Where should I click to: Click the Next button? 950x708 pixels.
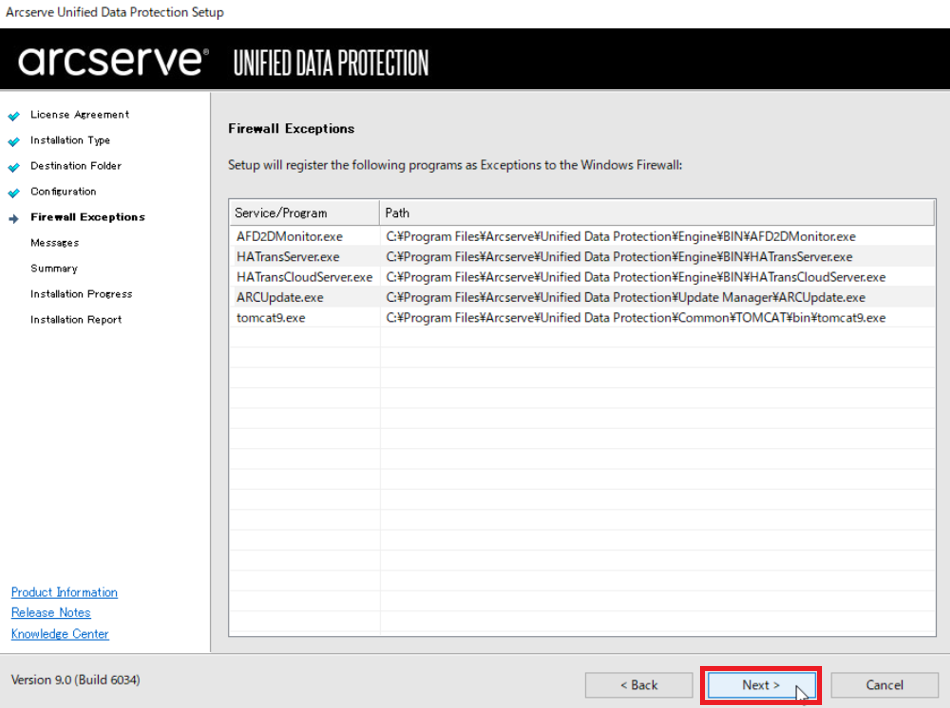click(x=760, y=685)
